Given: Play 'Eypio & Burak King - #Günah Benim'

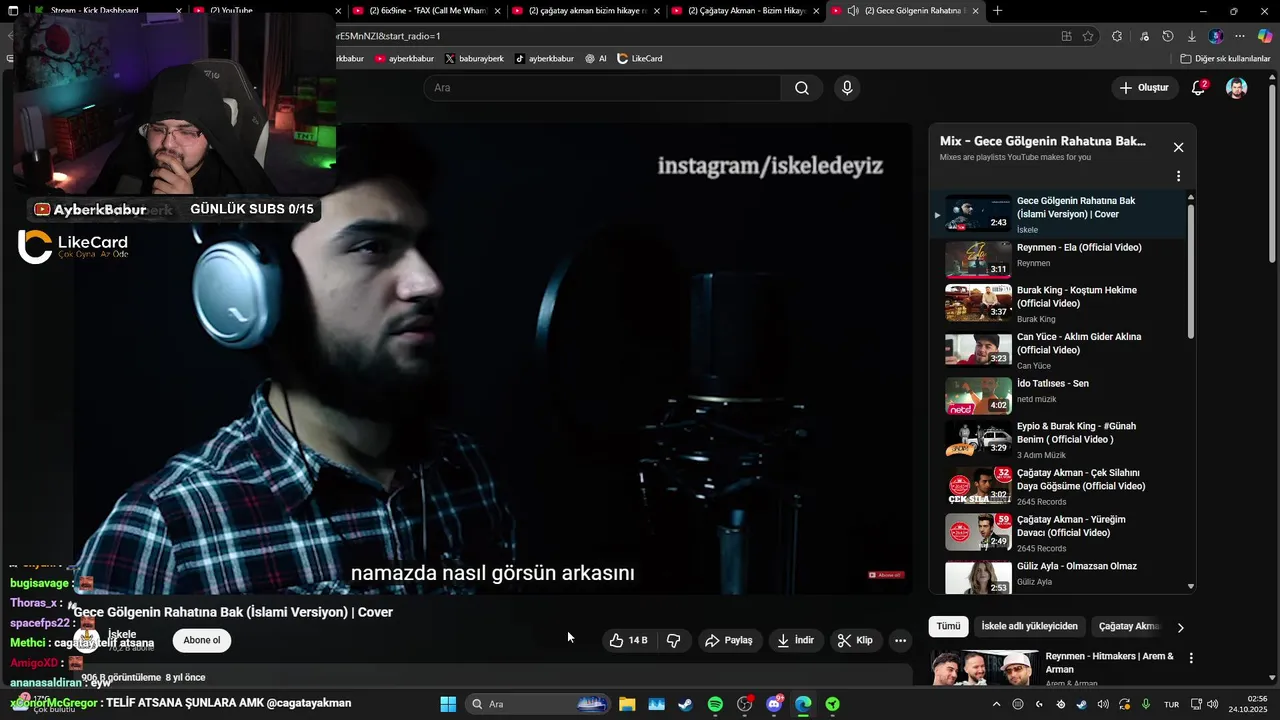Looking at the screenshot, I should (1066, 440).
